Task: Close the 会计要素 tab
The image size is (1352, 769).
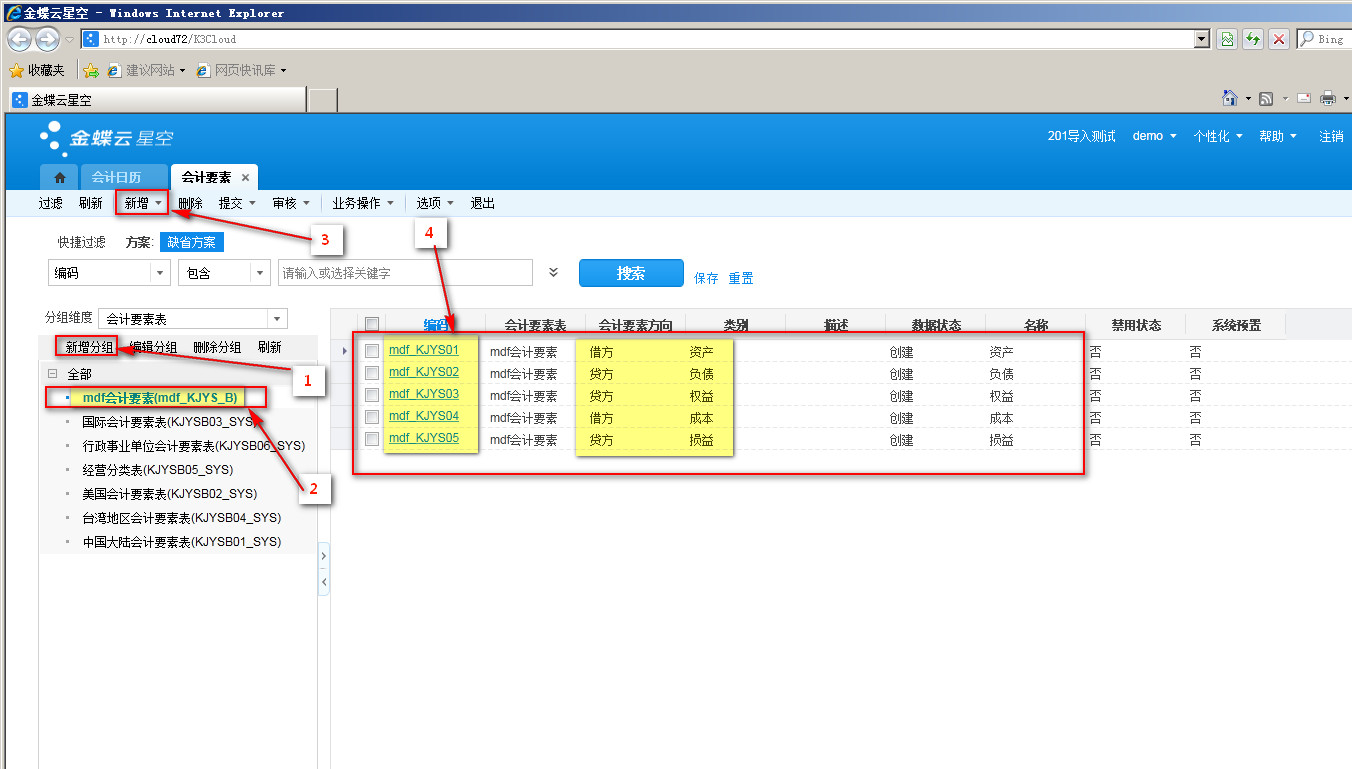Action: pyautogui.click(x=245, y=178)
